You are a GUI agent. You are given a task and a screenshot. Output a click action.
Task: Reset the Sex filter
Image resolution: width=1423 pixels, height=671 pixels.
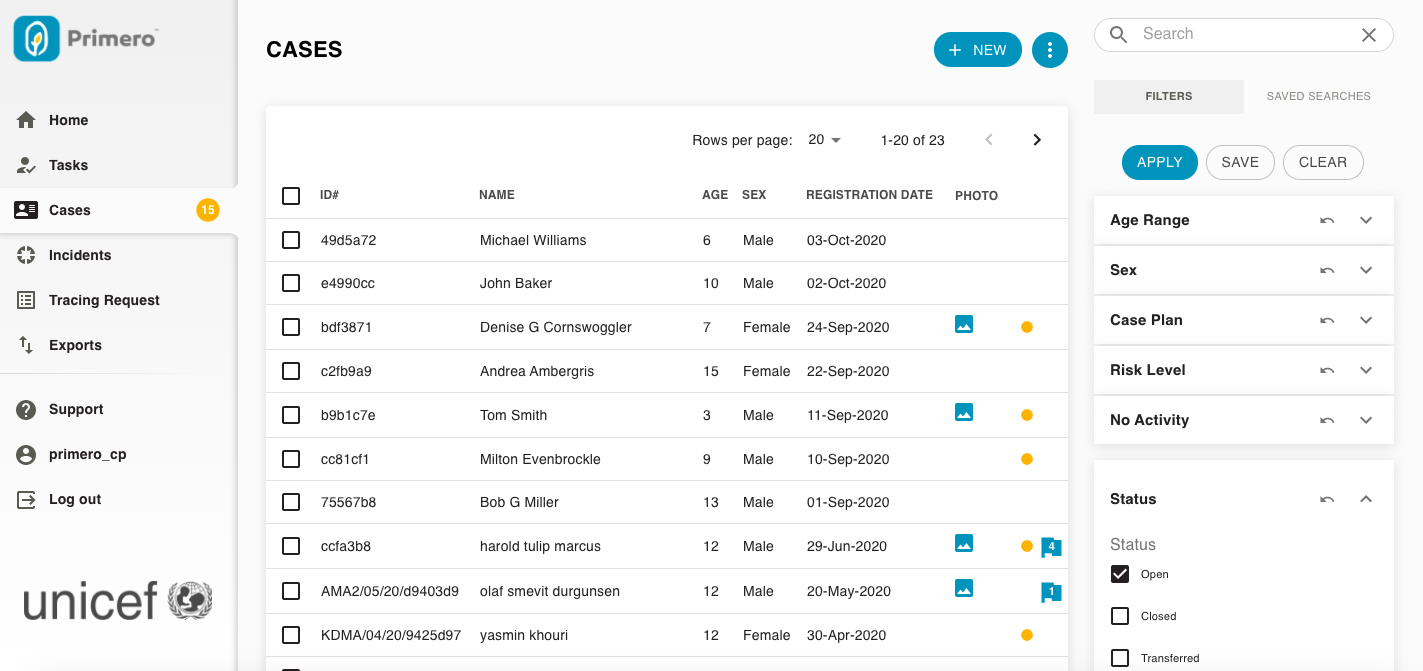[1327, 270]
